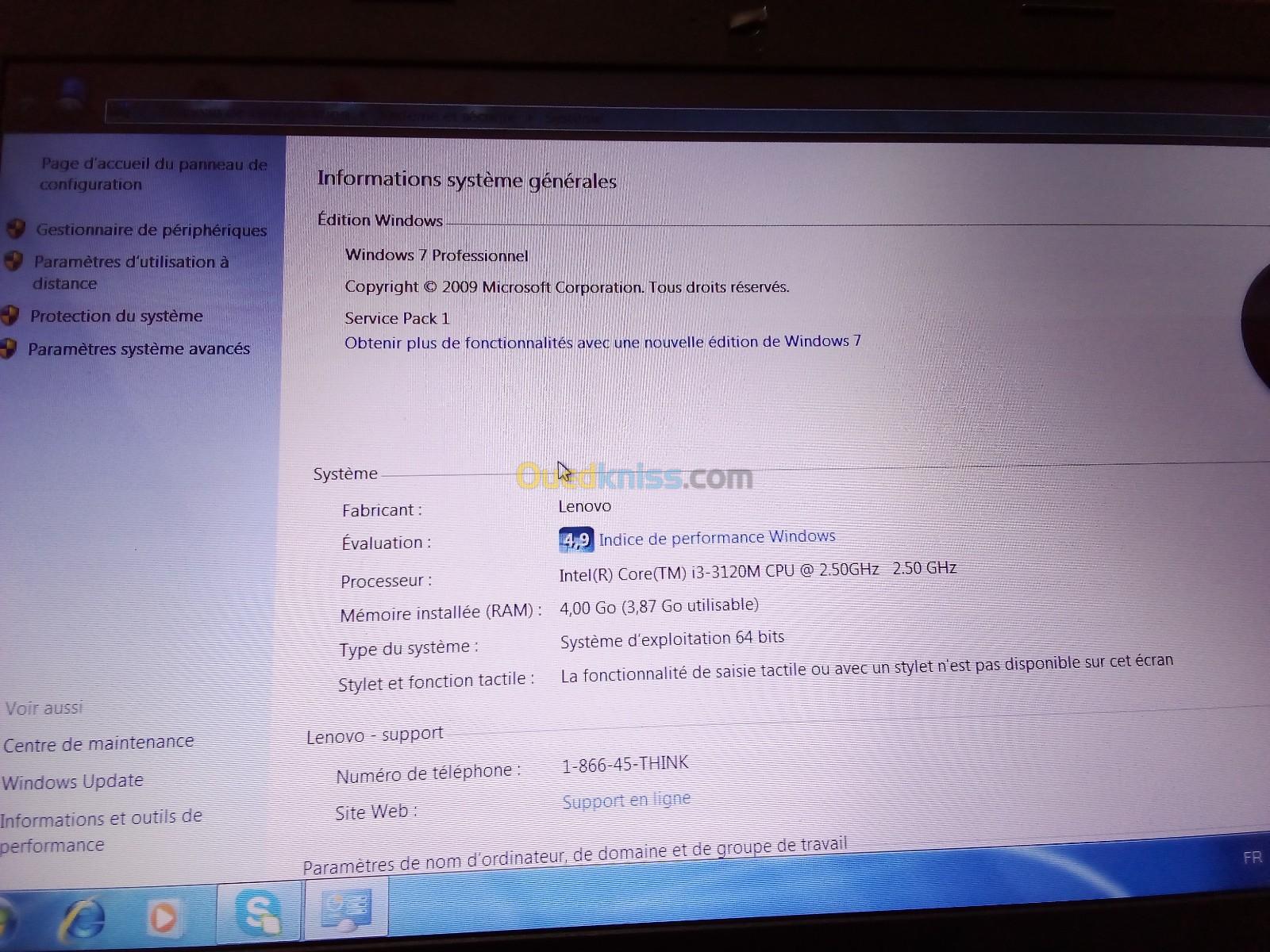Viewport: 1270px width, 952px height.
Task: Click the 4,00 Go (3,87 Go utilisable) value
Action: [x=659, y=607]
